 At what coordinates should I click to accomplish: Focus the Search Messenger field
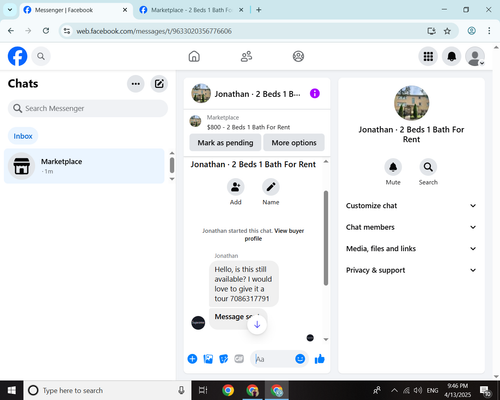click(88, 108)
